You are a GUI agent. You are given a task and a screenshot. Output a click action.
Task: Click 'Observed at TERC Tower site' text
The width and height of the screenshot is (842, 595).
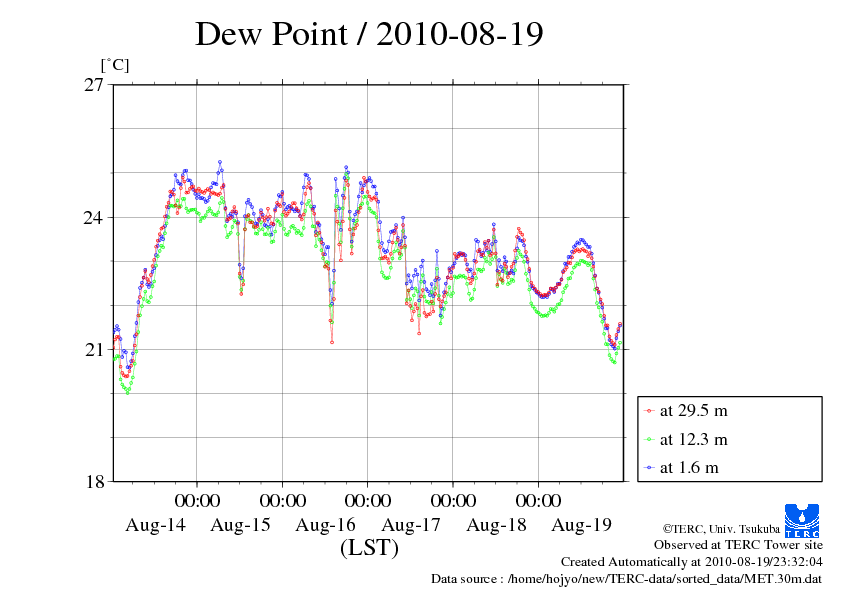(x=738, y=545)
